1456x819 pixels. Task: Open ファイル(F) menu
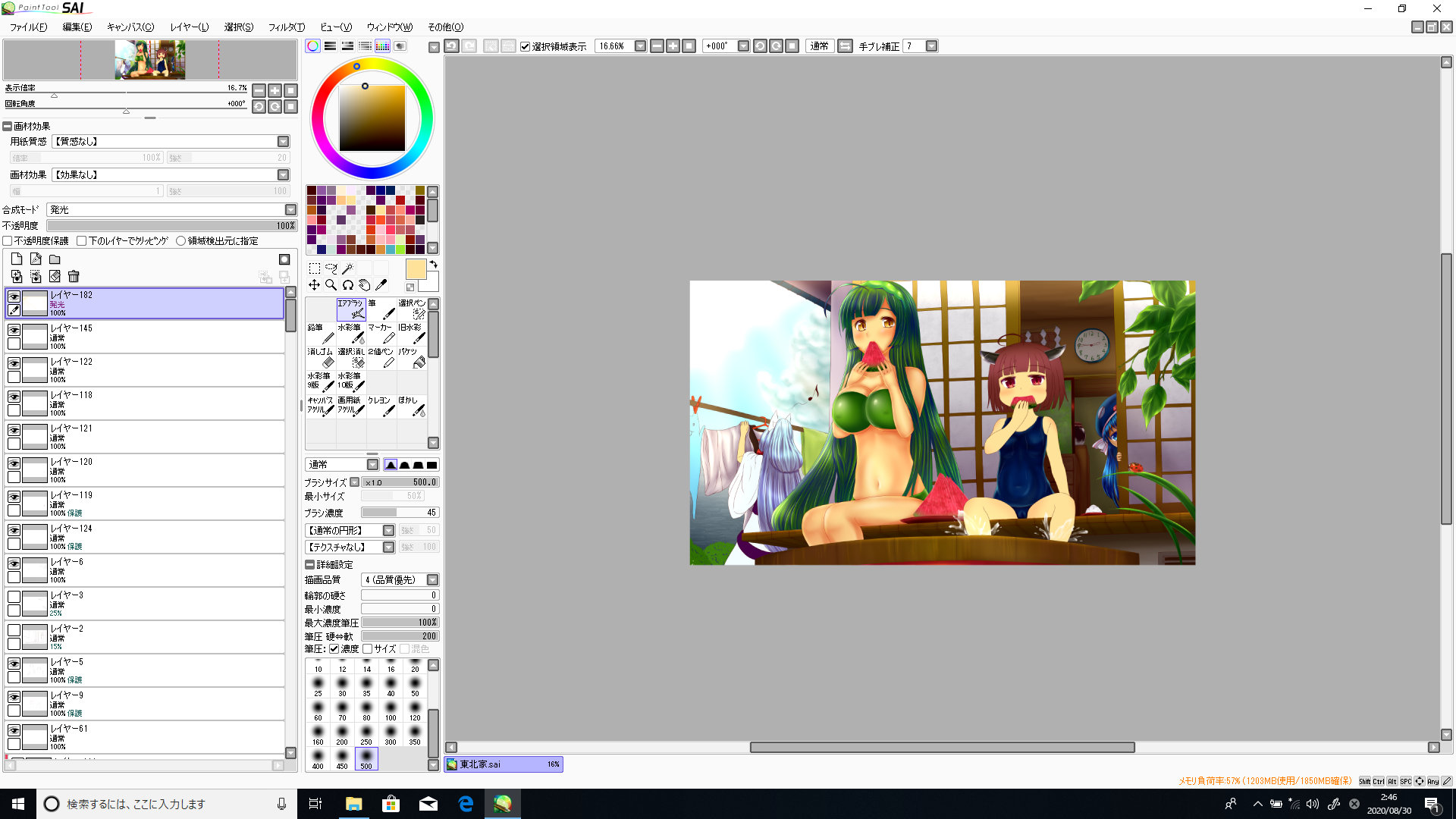[28, 27]
